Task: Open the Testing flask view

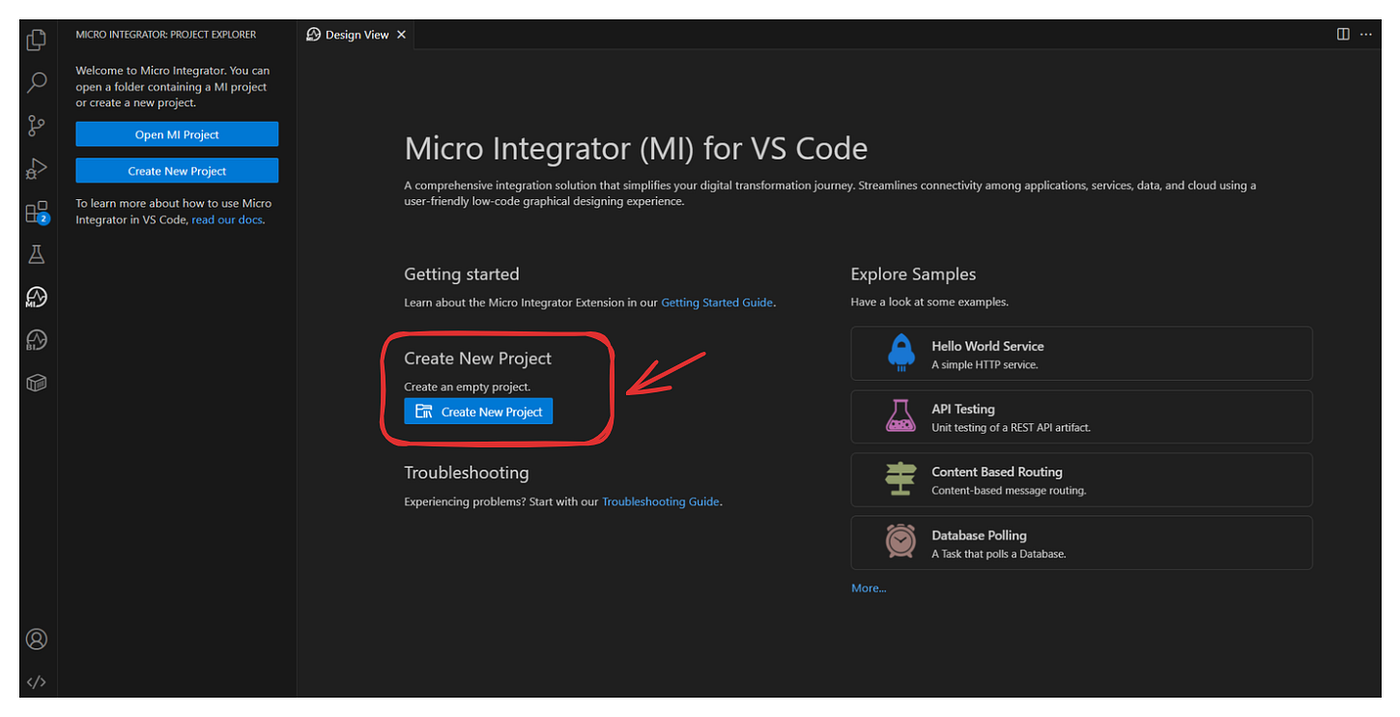Action: click(x=36, y=254)
